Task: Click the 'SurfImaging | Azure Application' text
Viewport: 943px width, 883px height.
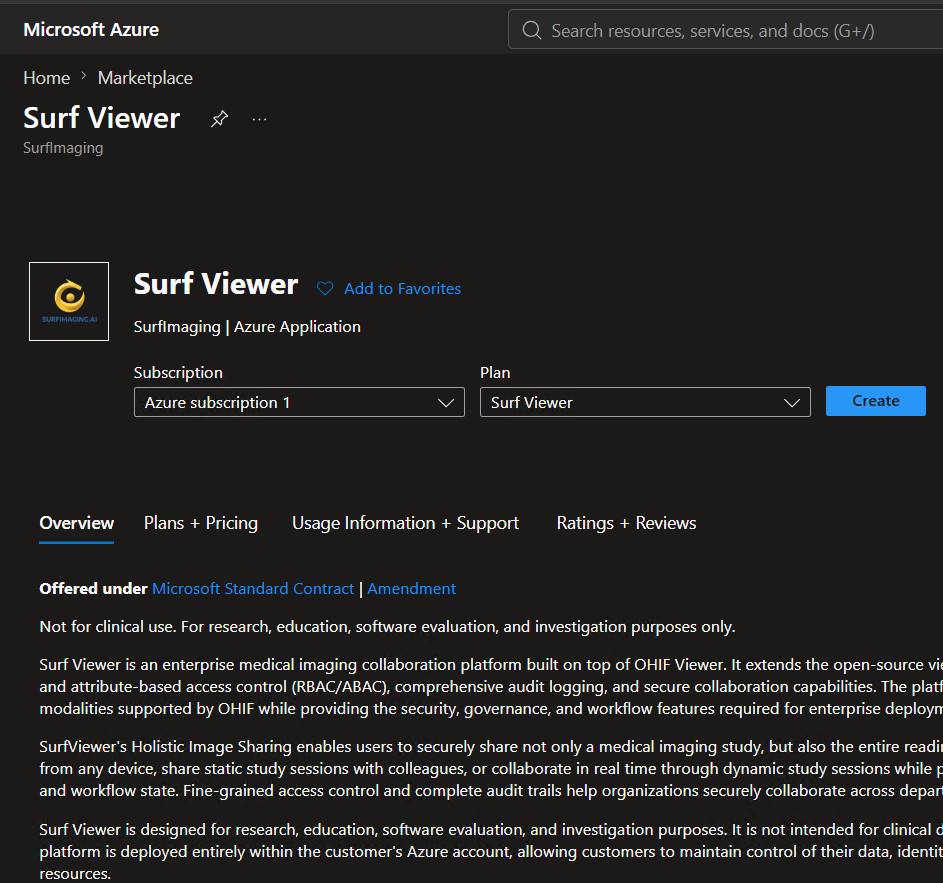Action: (247, 327)
